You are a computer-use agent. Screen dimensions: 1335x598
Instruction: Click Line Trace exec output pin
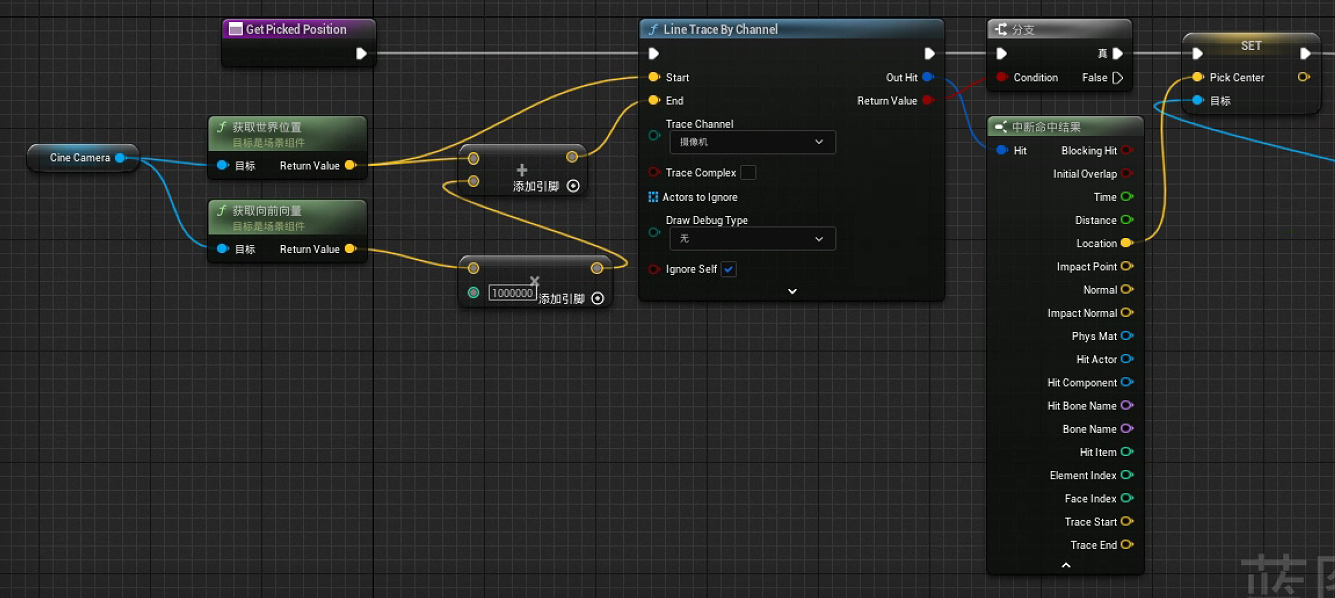click(x=930, y=54)
